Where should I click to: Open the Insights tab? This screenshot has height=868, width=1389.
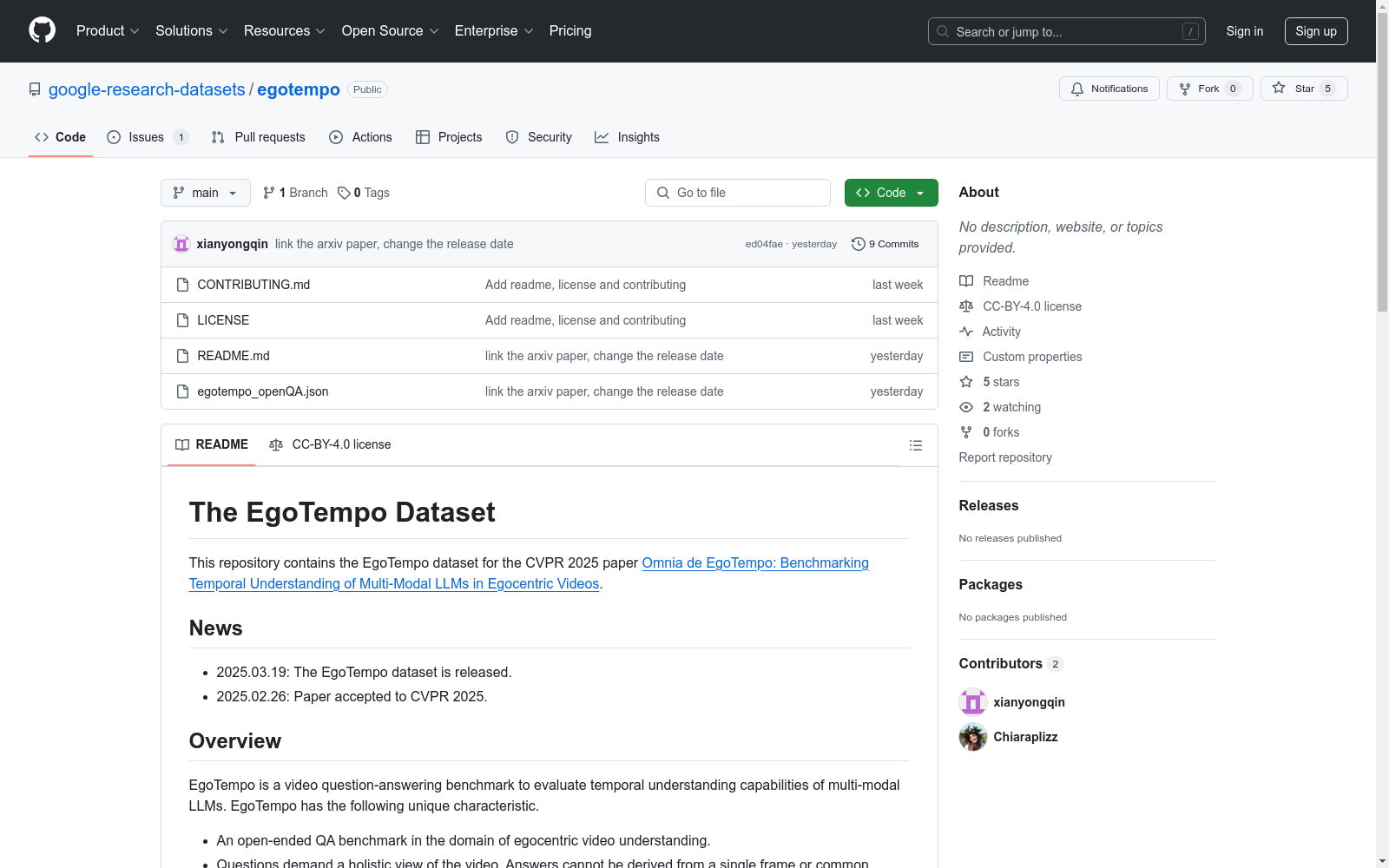[627, 137]
